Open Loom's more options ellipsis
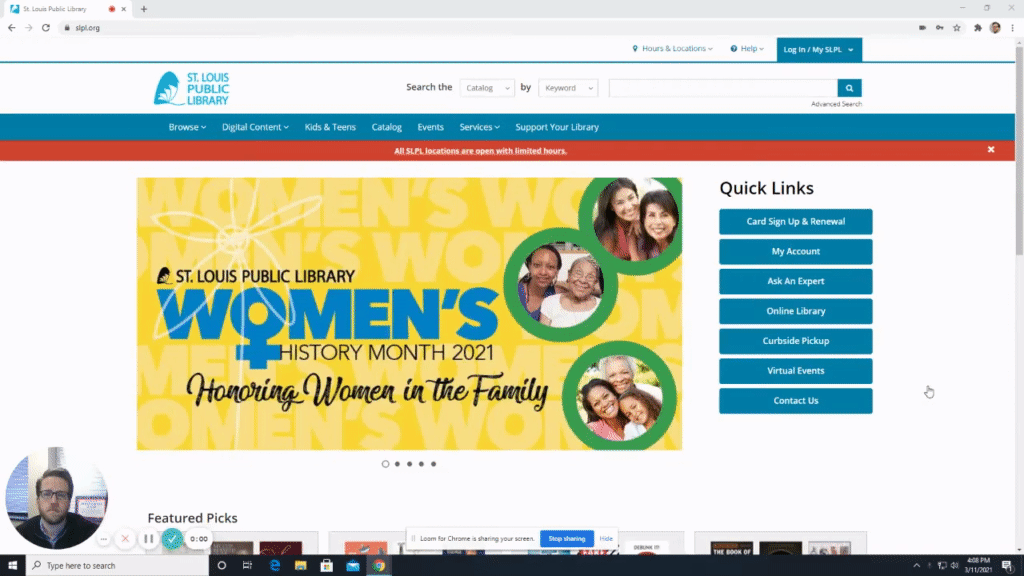 coord(103,539)
